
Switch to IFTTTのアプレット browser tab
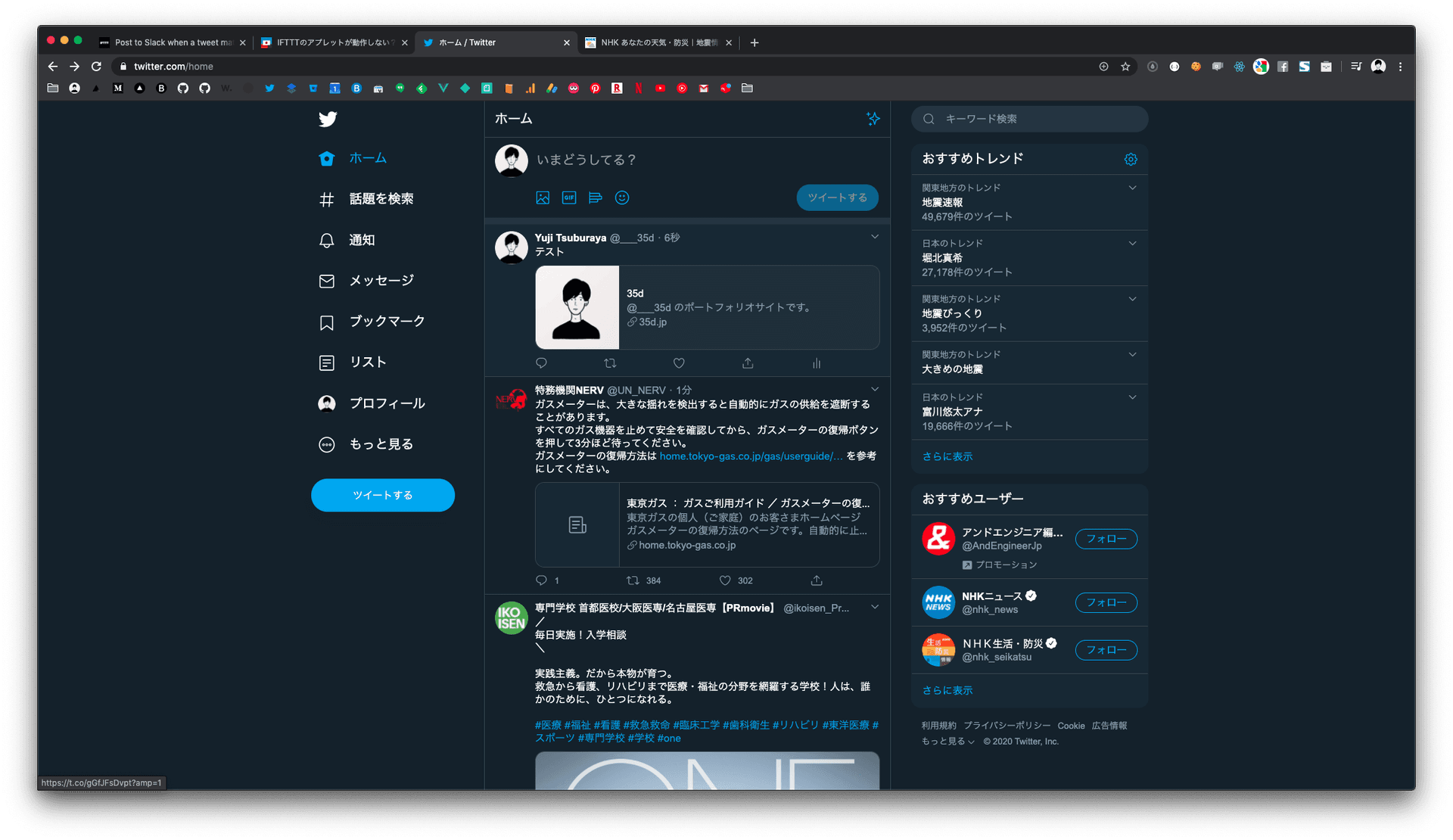(334, 42)
